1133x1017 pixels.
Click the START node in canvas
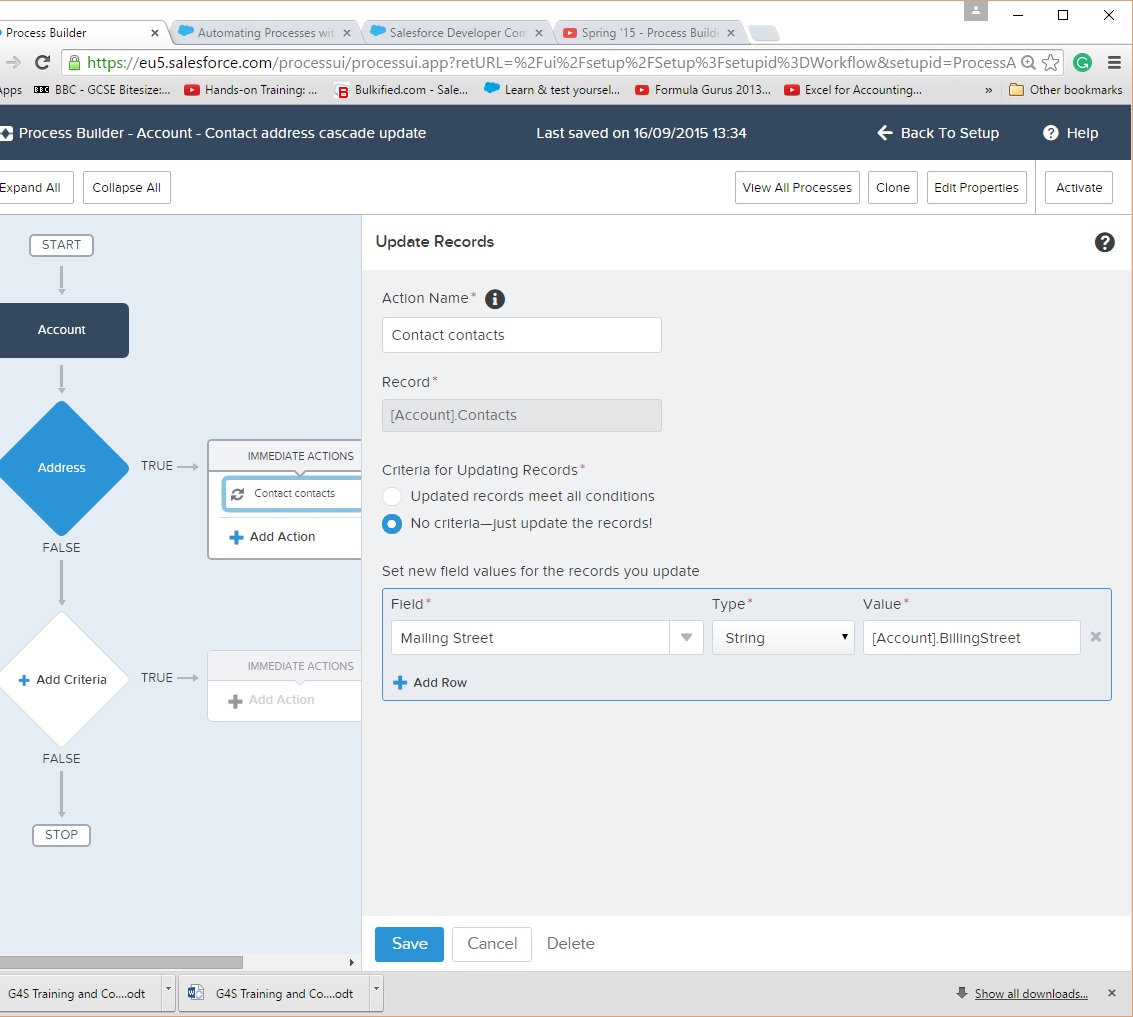click(x=61, y=245)
